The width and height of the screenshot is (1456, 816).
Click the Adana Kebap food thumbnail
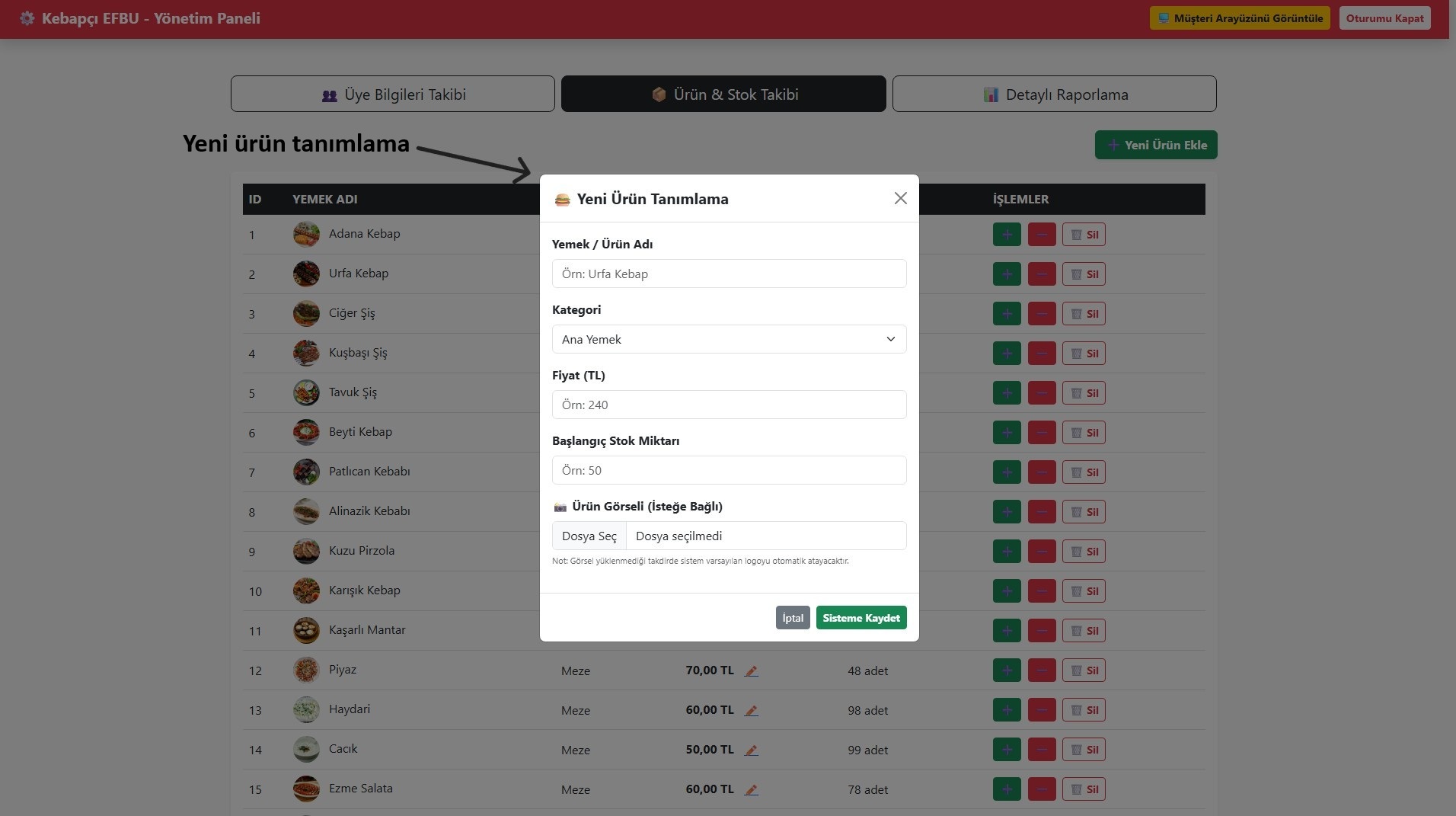(x=306, y=234)
